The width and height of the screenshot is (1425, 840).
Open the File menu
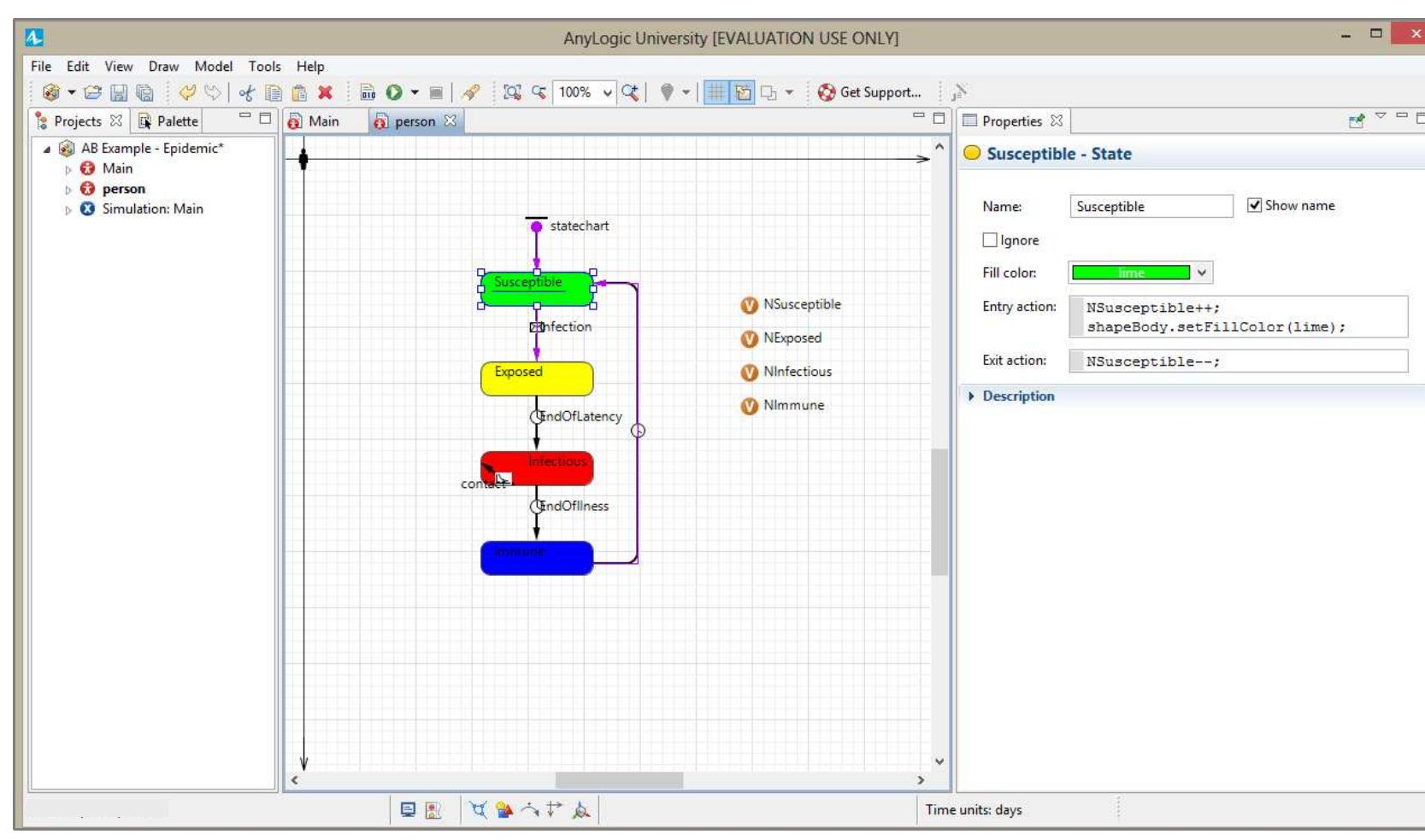coord(41,67)
